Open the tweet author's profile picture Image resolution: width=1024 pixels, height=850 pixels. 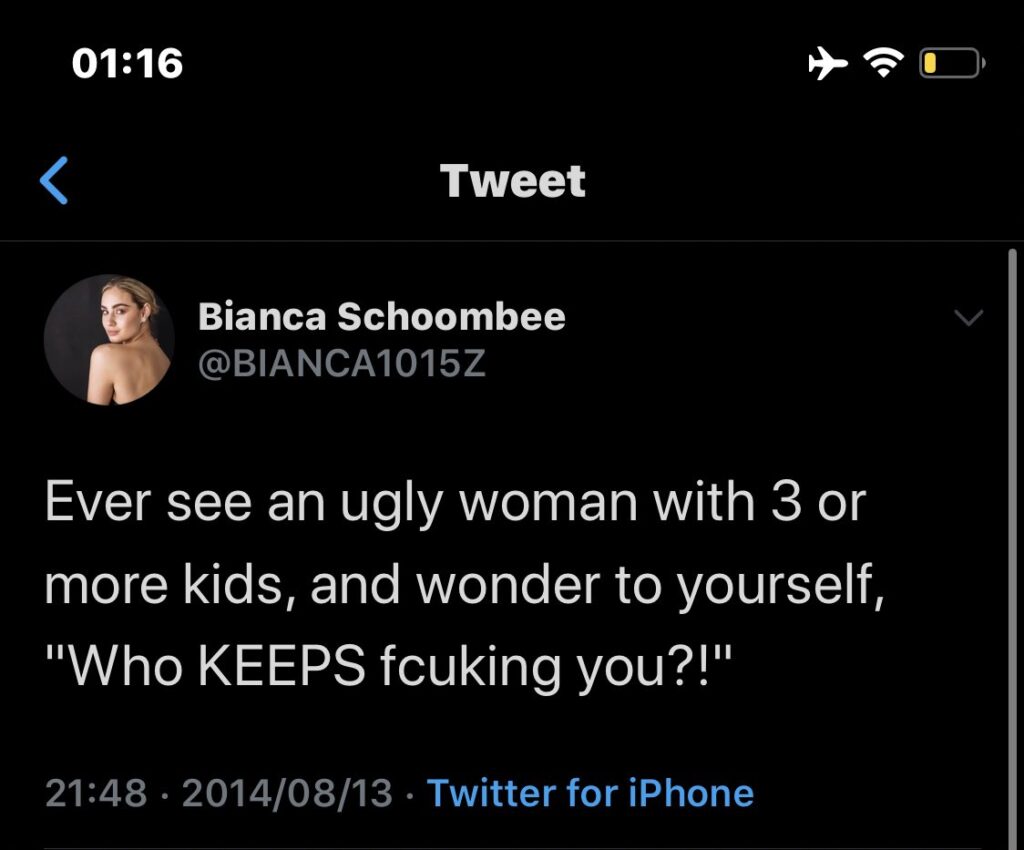[110, 340]
